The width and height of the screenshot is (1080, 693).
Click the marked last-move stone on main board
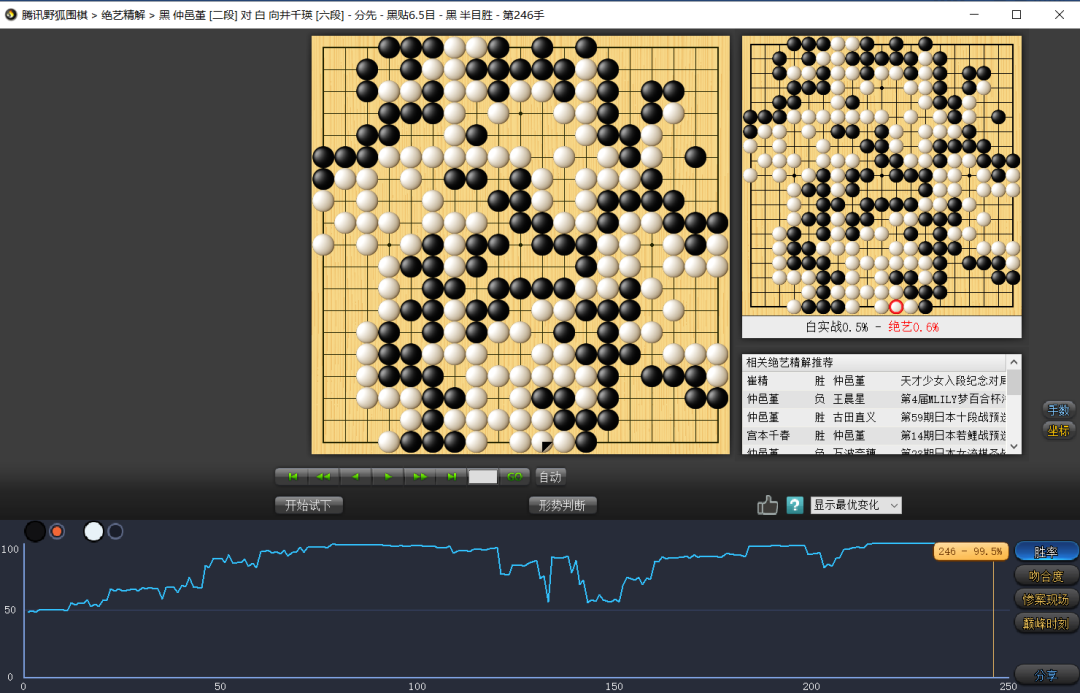(542, 442)
